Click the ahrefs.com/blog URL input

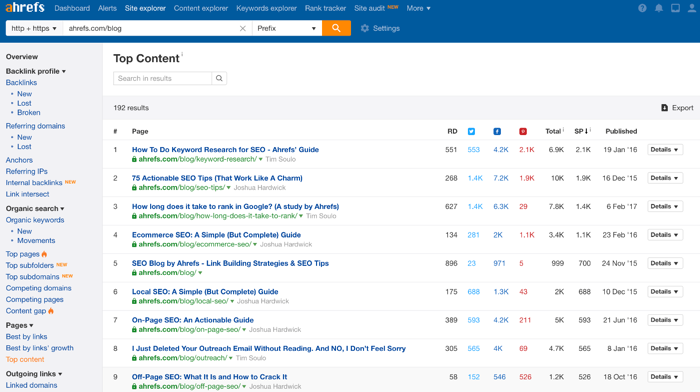coord(151,28)
